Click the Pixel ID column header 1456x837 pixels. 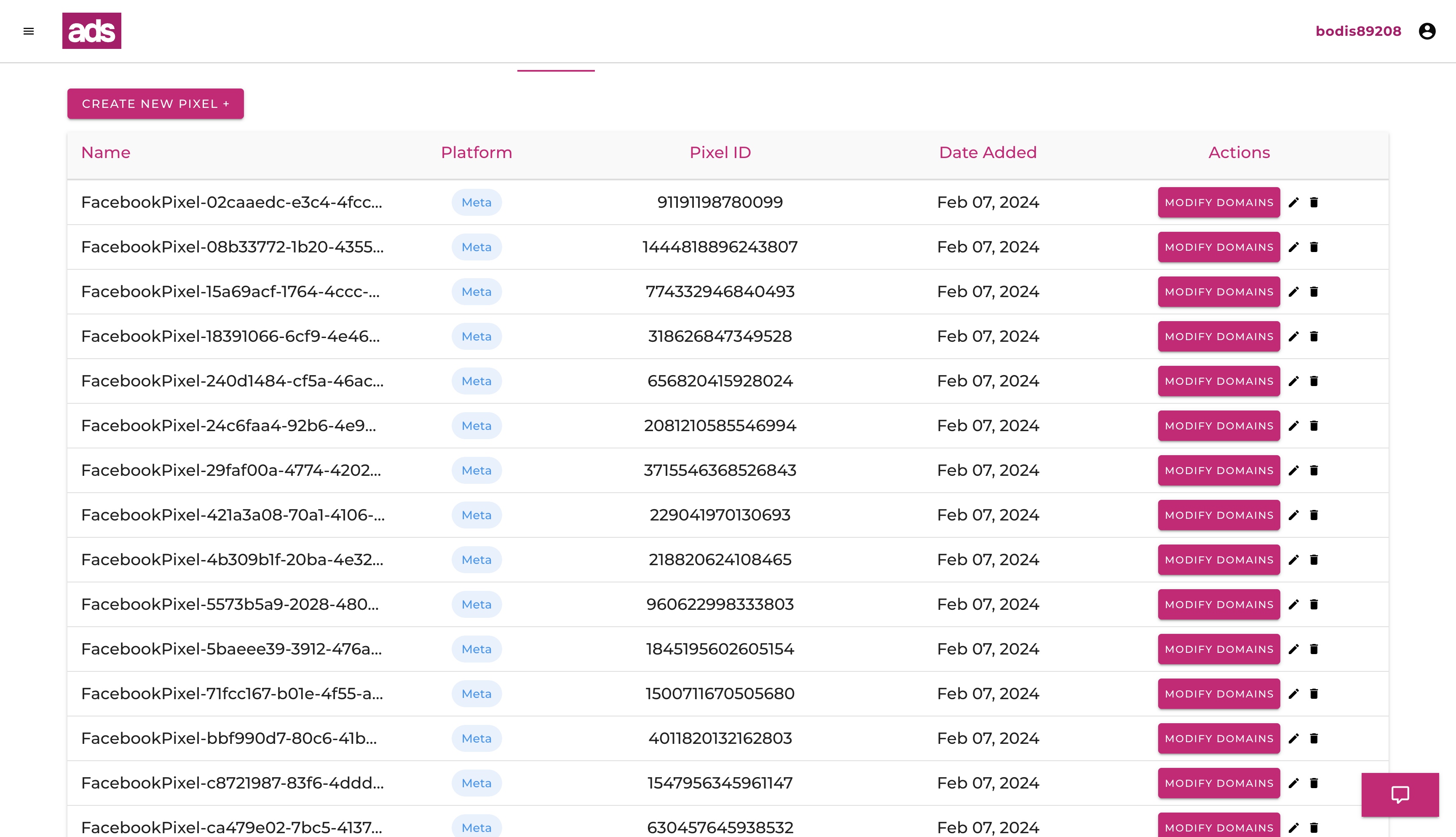[x=720, y=152]
